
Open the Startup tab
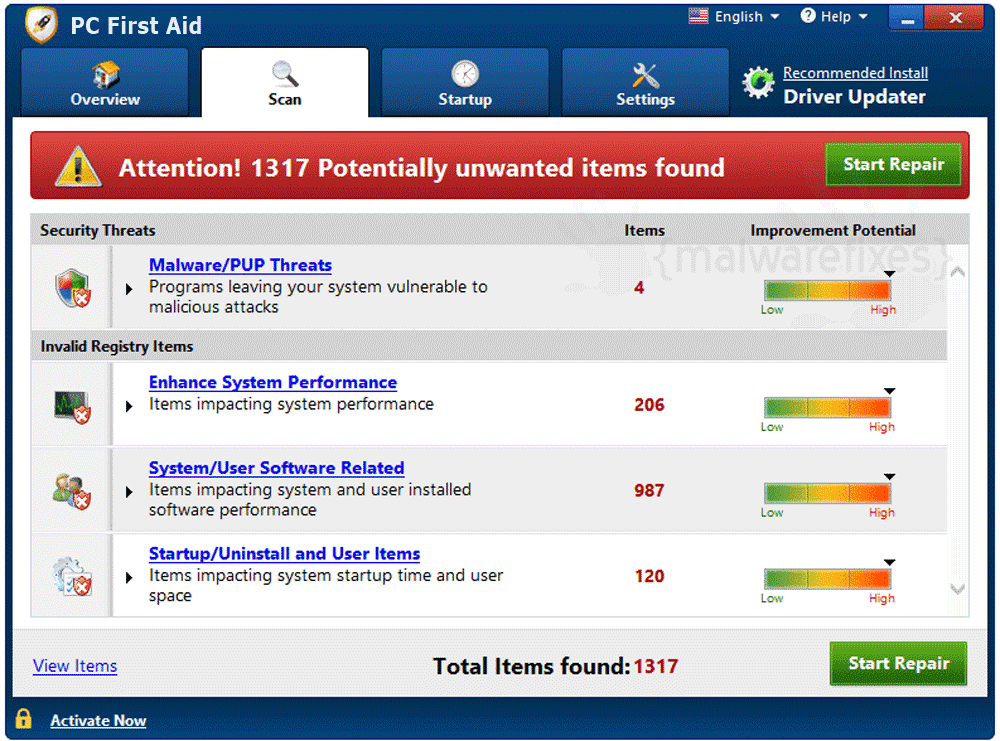[x=465, y=83]
